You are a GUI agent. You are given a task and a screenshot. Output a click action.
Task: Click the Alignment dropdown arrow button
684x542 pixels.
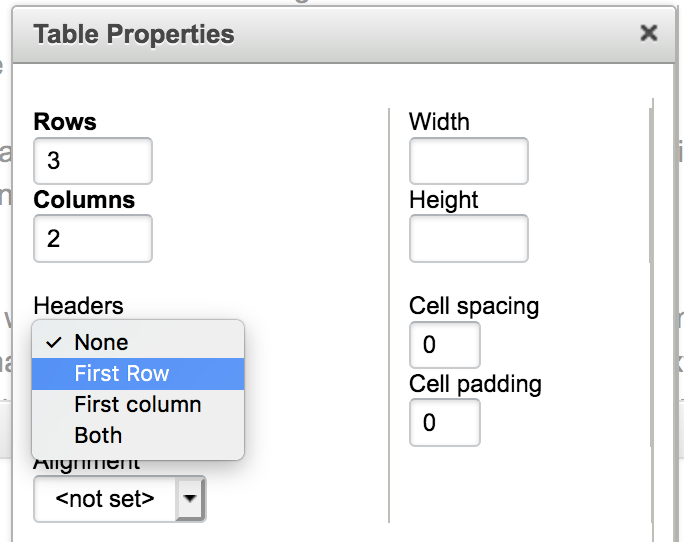coord(190,498)
